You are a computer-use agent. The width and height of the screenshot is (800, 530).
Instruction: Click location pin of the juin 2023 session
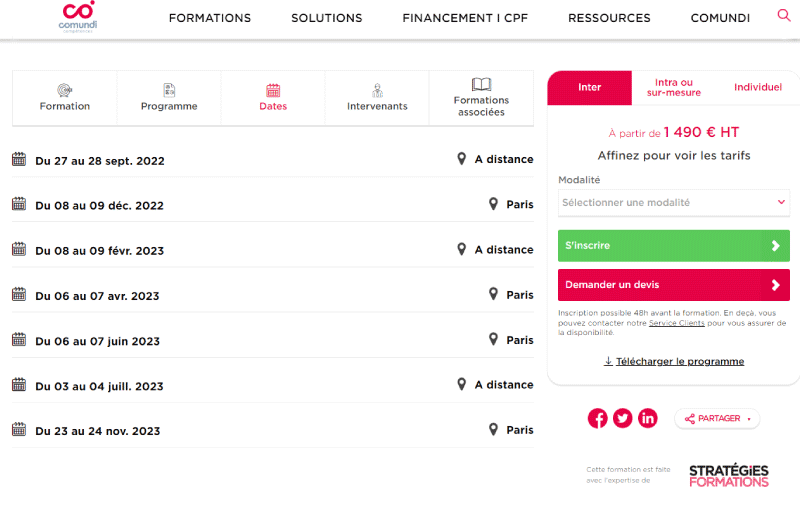pyautogui.click(x=493, y=339)
